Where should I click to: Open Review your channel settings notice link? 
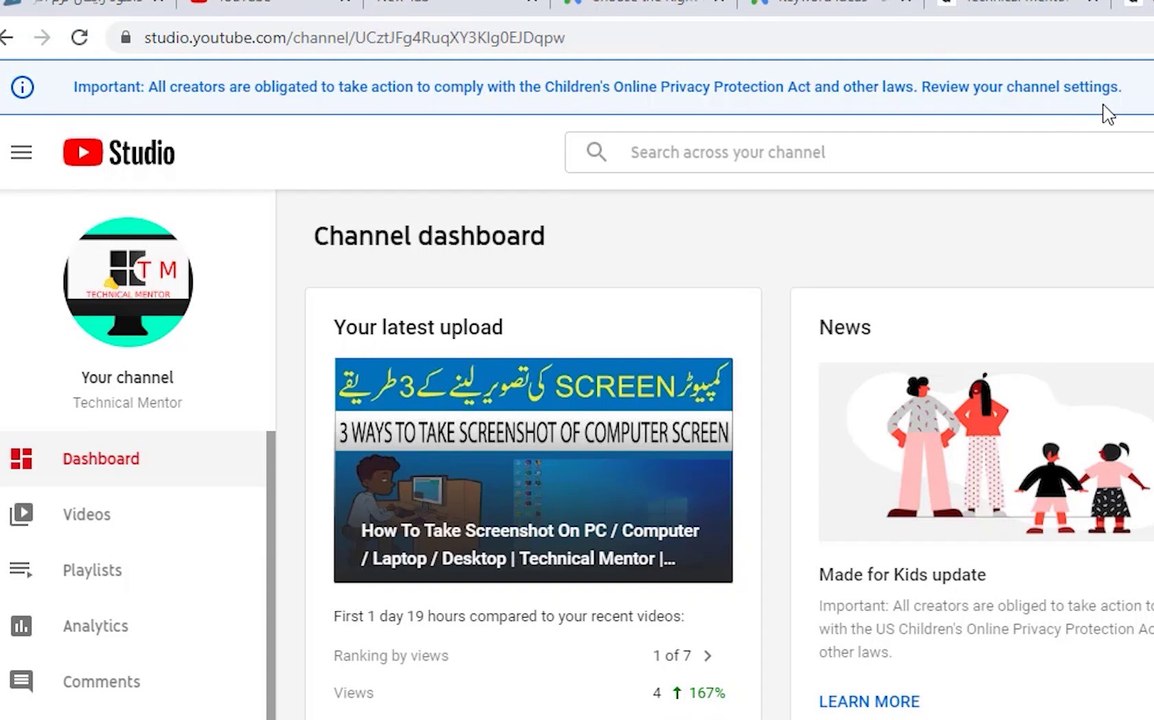pos(1021,87)
